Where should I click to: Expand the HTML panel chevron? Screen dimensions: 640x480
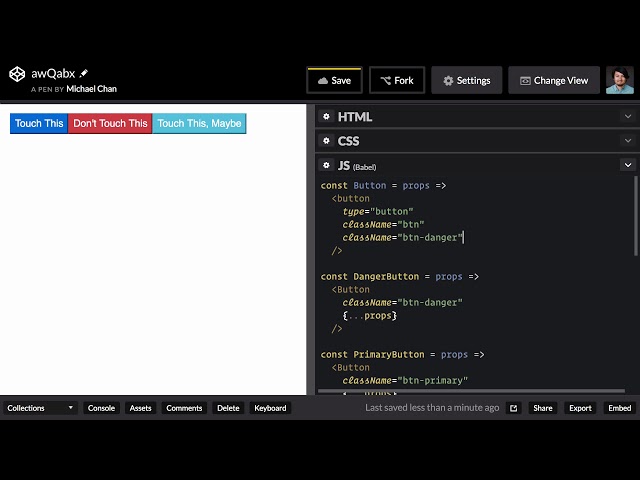click(x=628, y=116)
